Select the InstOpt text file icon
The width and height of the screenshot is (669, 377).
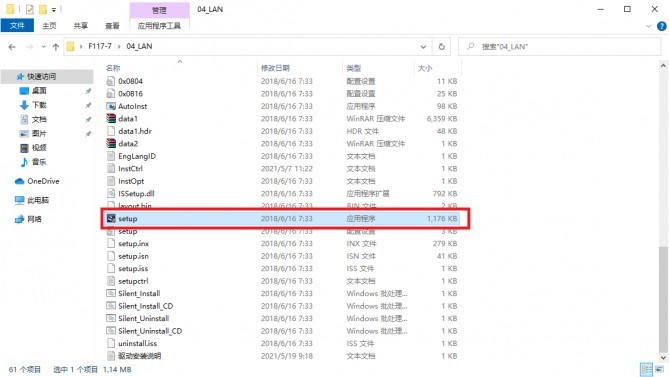111,181
